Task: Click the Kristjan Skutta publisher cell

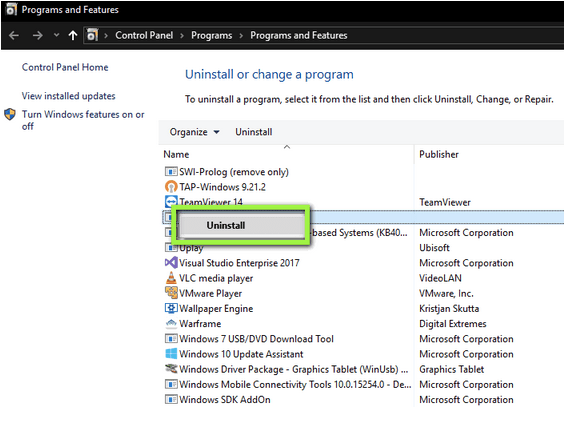Action: click(x=449, y=309)
